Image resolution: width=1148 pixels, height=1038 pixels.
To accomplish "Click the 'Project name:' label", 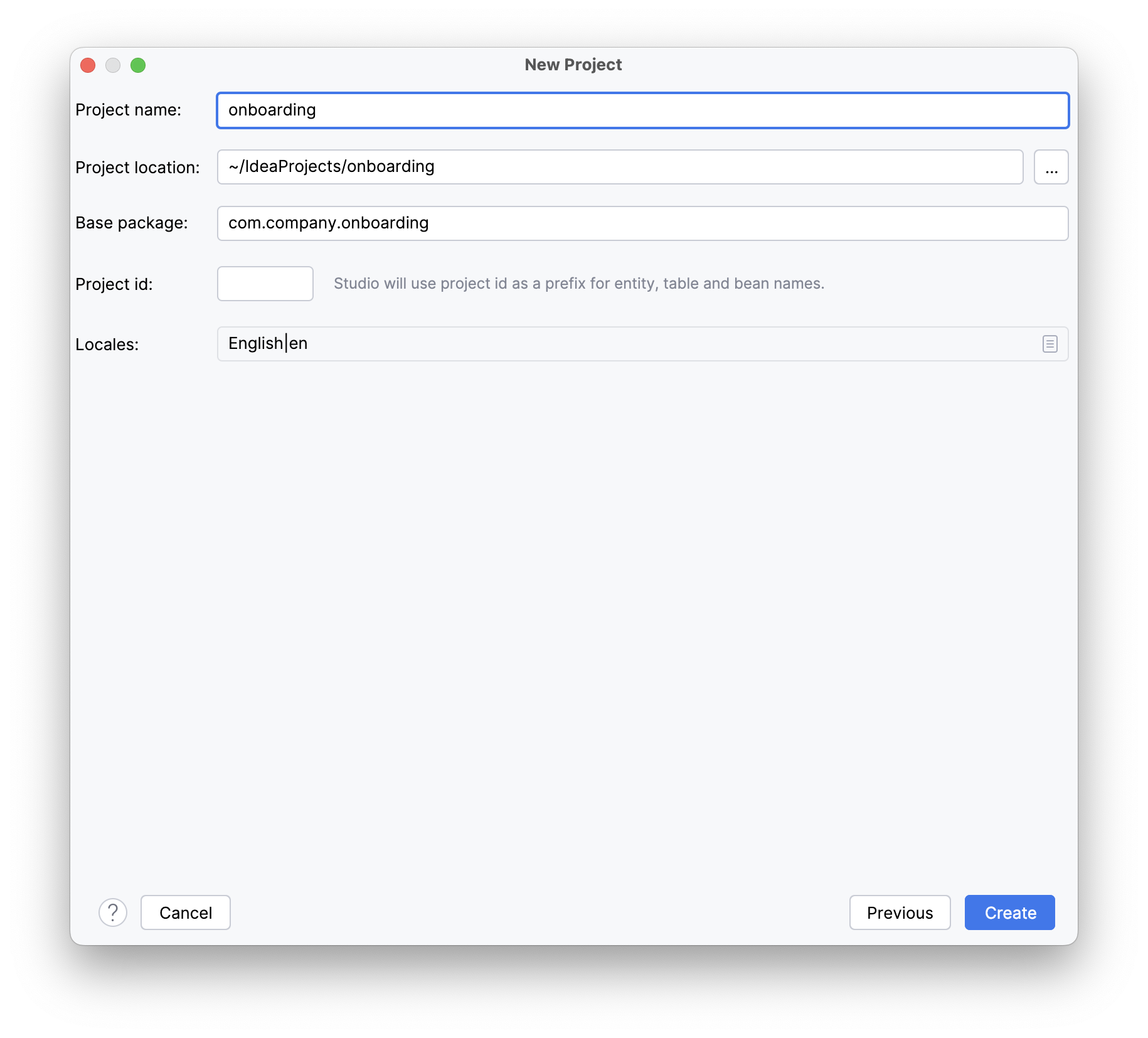I will tap(128, 110).
